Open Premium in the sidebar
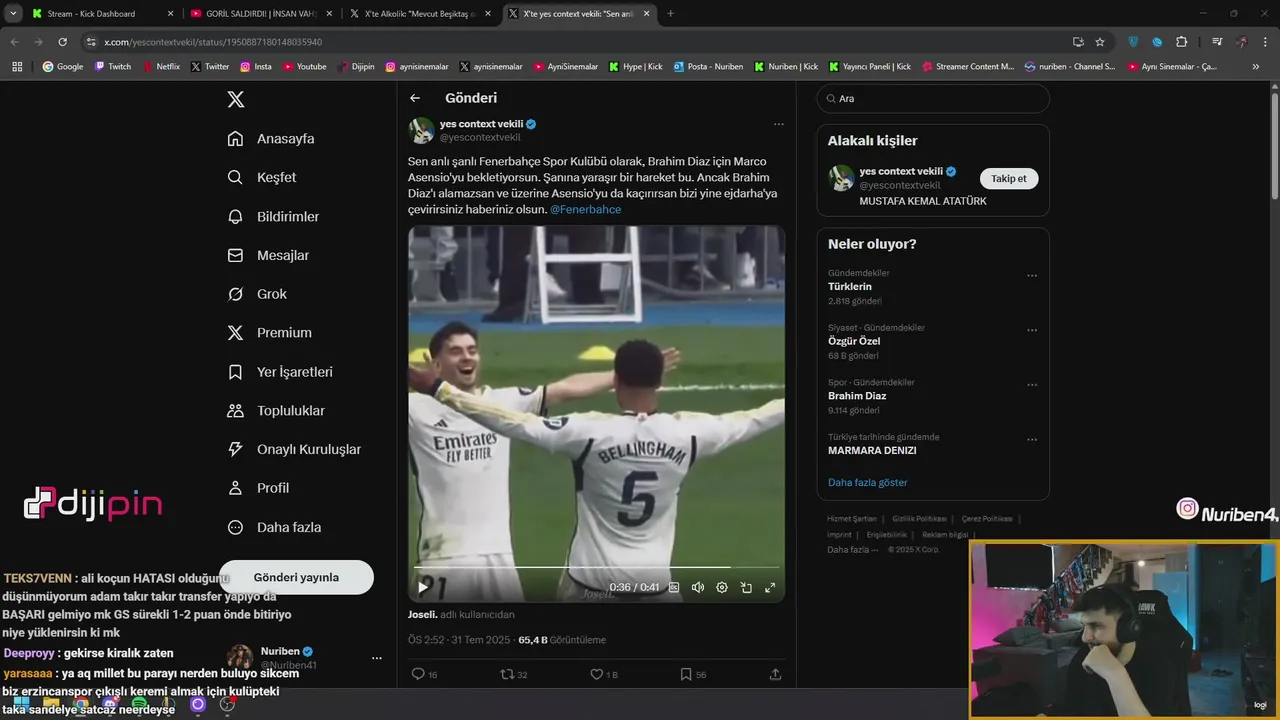Screen dimensions: 1280x720 click(270, 333)
